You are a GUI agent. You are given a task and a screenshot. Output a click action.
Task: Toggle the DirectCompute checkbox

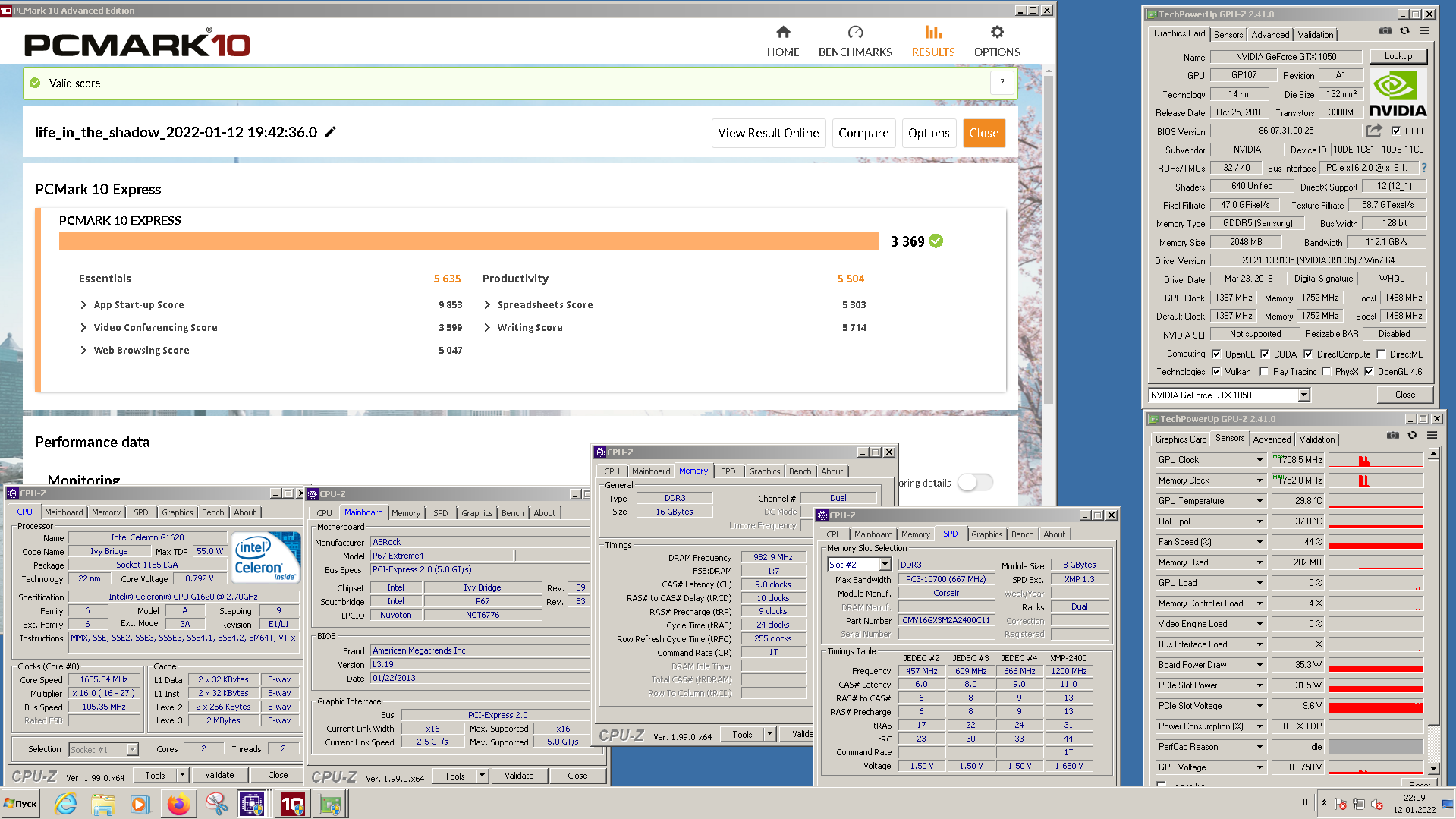pyautogui.click(x=1308, y=354)
